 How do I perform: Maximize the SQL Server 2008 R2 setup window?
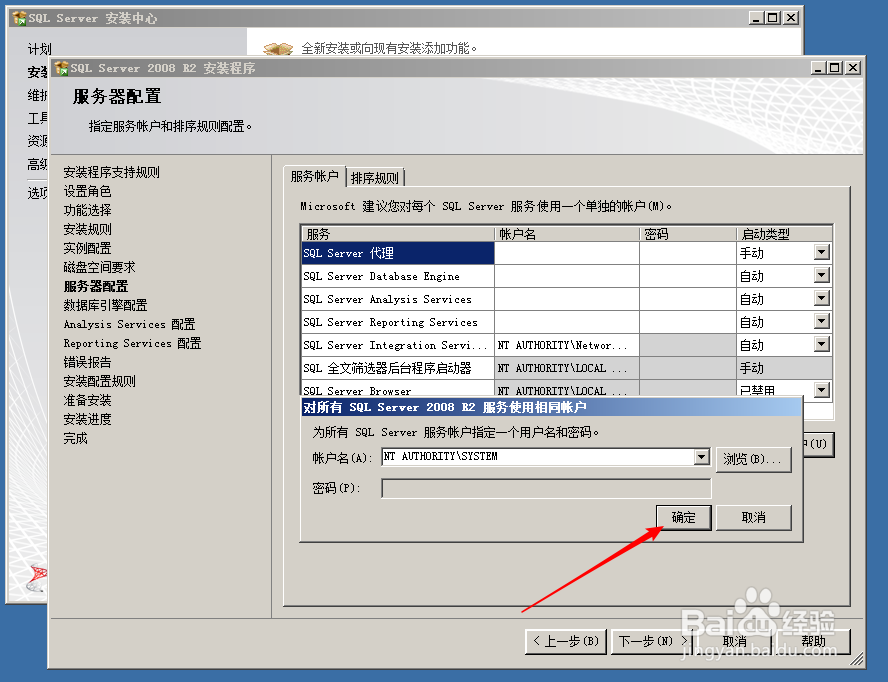(834, 68)
